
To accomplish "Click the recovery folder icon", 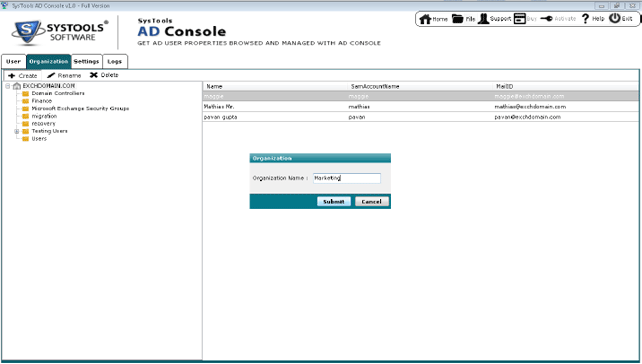I will point(25,124).
